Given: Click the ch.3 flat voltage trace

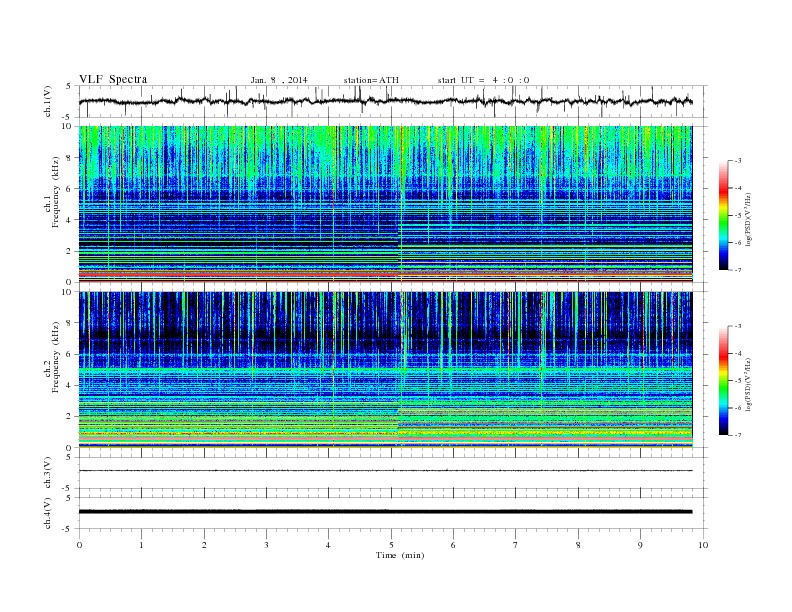Looking at the screenshot, I should (x=385, y=471).
